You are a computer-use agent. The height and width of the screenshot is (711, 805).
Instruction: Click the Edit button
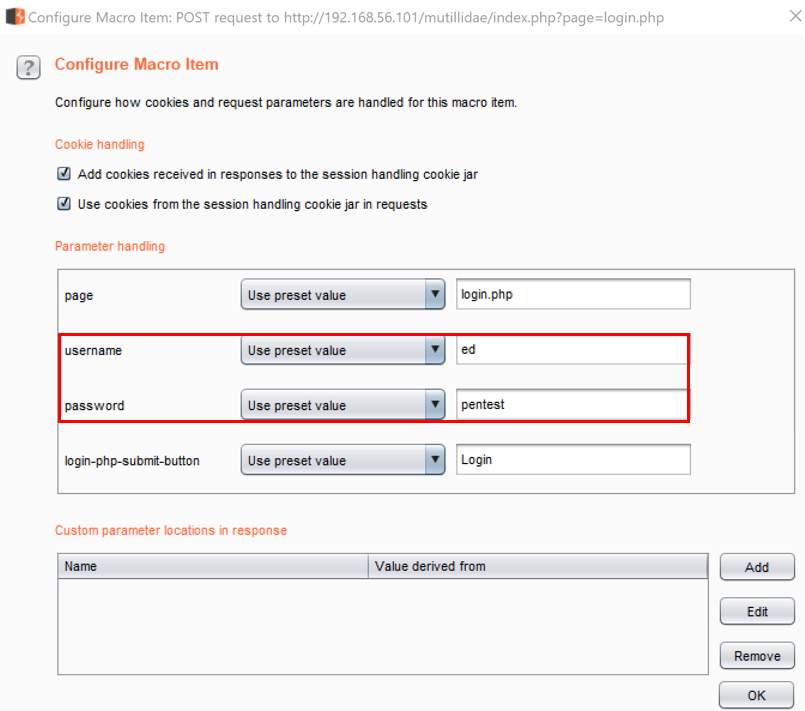(x=757, y=611)
